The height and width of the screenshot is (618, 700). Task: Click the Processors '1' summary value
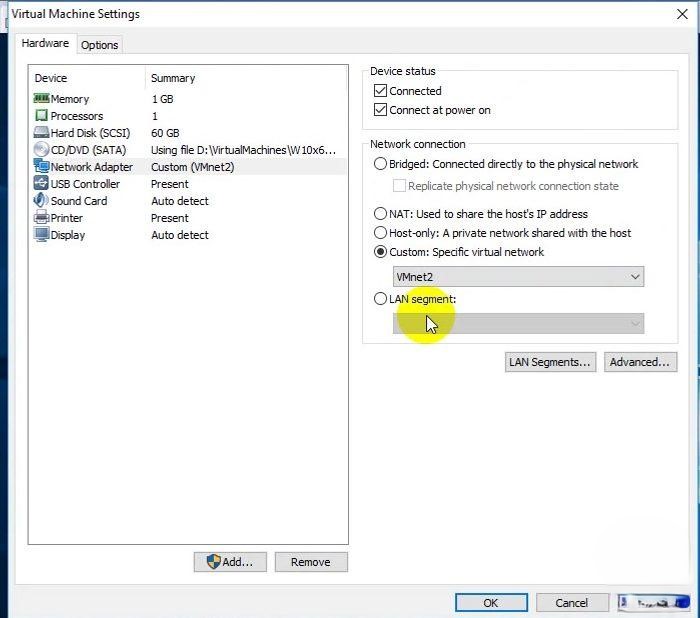[155, 116]
